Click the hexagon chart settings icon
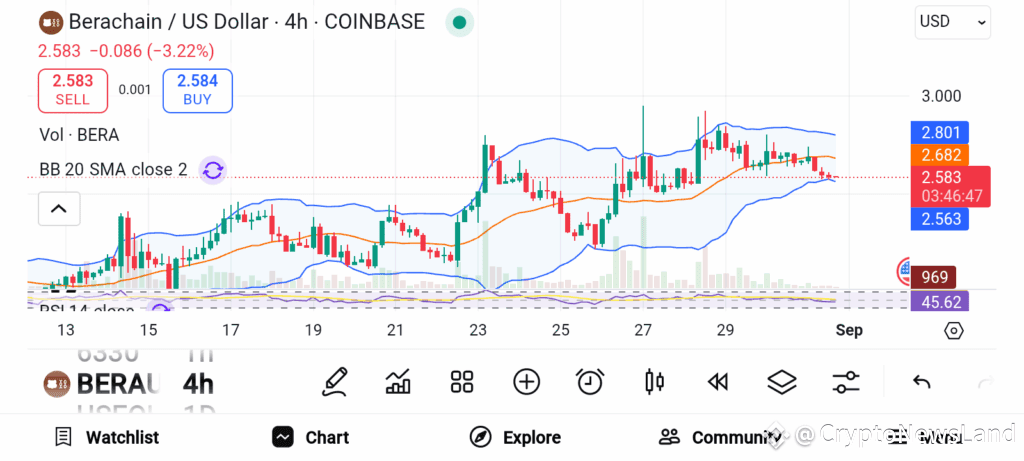Screen dimensions: 1024x461 954,330
